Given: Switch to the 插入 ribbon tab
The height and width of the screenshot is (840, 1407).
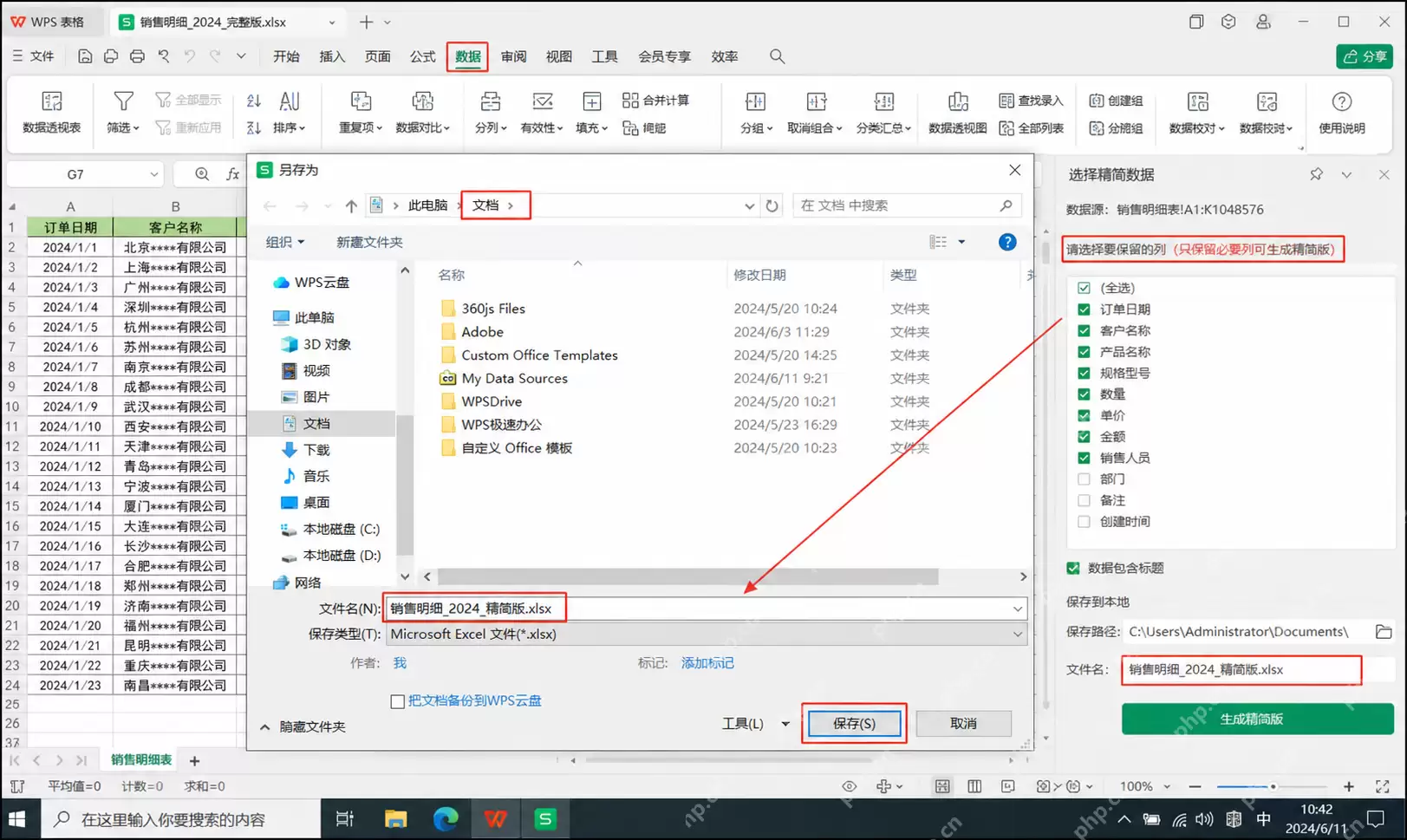Looking at the screenshot, I should (332, 56).
